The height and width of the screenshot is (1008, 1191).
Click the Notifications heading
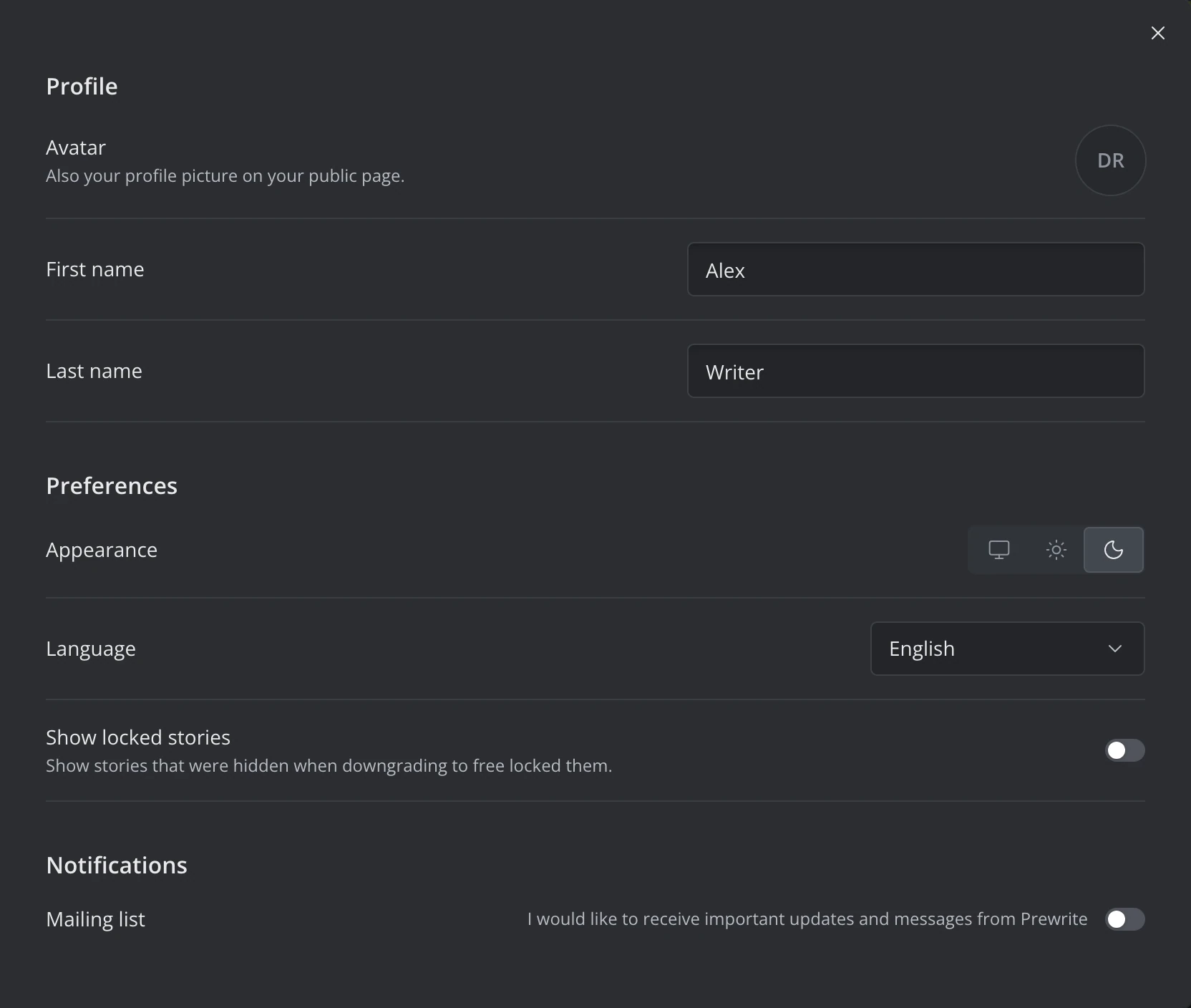point(117,866)
